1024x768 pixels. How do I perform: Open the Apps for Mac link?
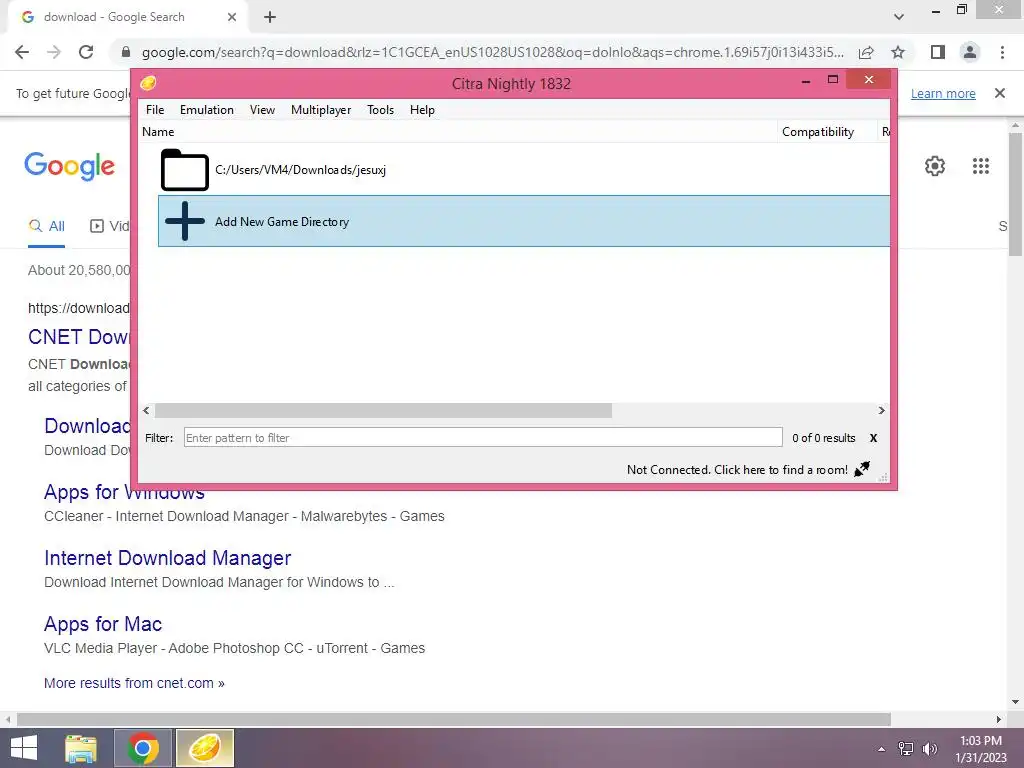click(x=103, y=624)
